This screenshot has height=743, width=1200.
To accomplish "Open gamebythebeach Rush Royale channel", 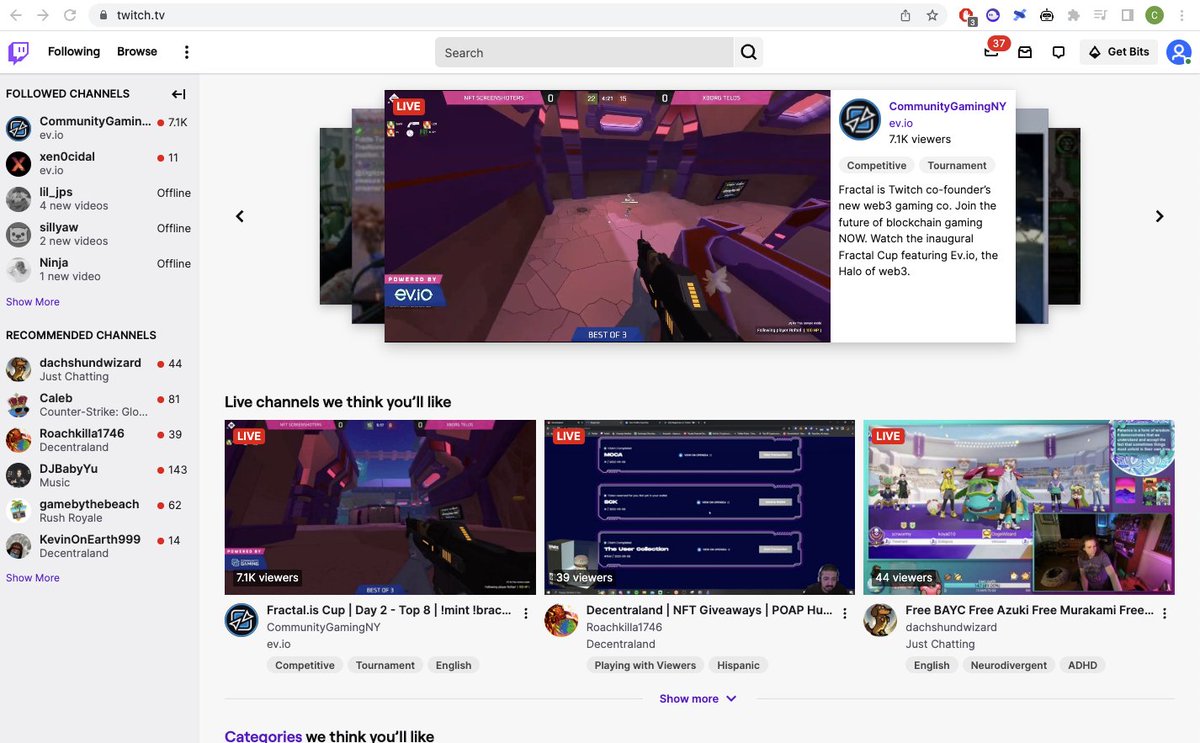I will pyautogui.click(x=98, y=511).
